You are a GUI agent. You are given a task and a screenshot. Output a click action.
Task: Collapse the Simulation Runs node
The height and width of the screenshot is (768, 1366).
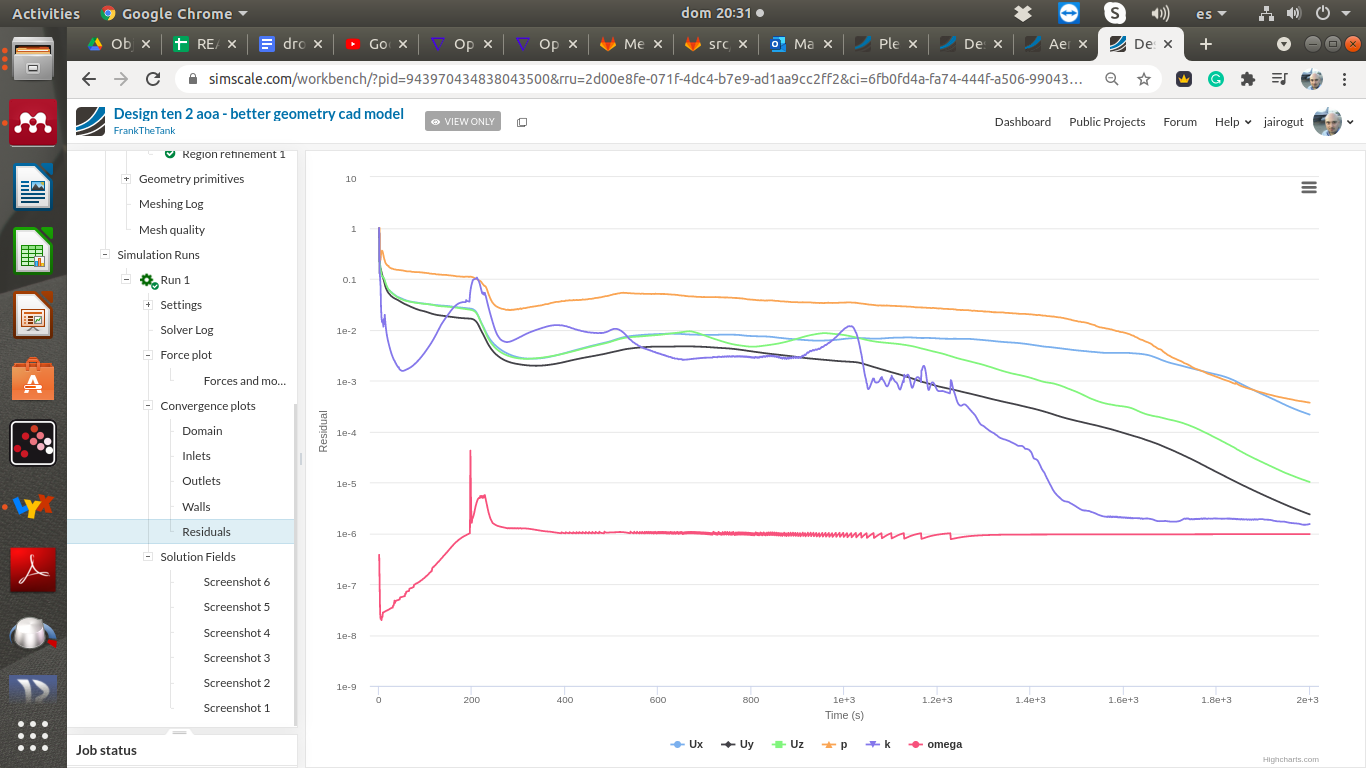point(104,255)
